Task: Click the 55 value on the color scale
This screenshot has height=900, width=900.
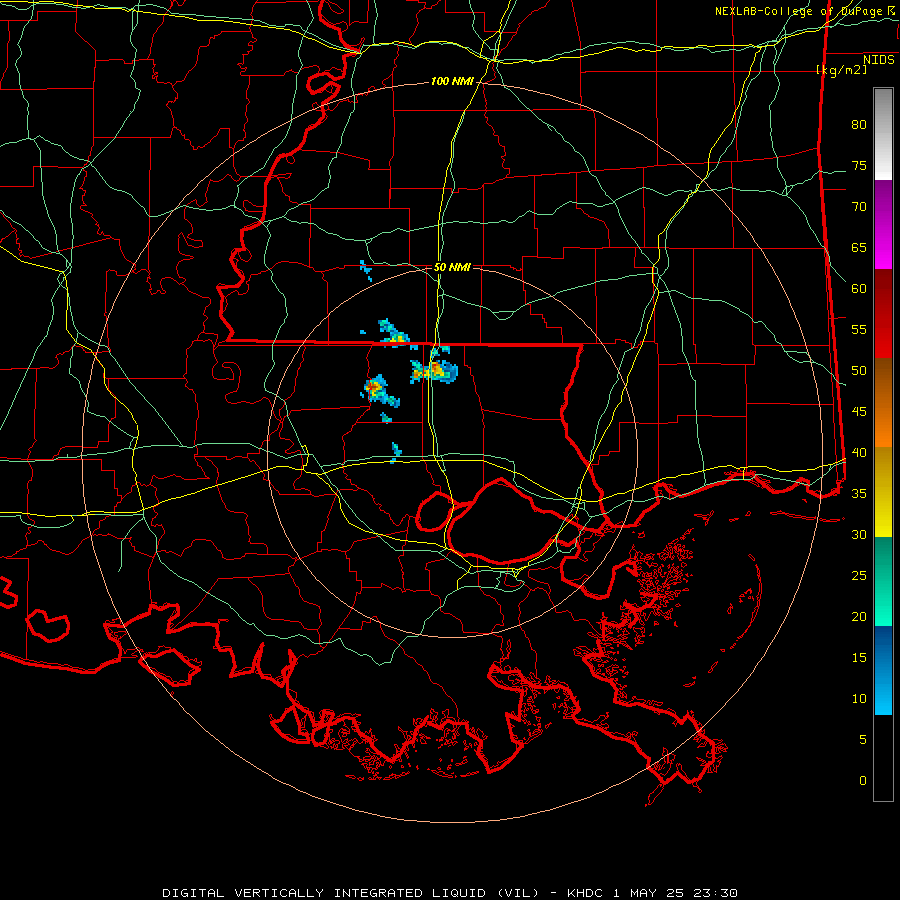Action: (x=859, y=329)
